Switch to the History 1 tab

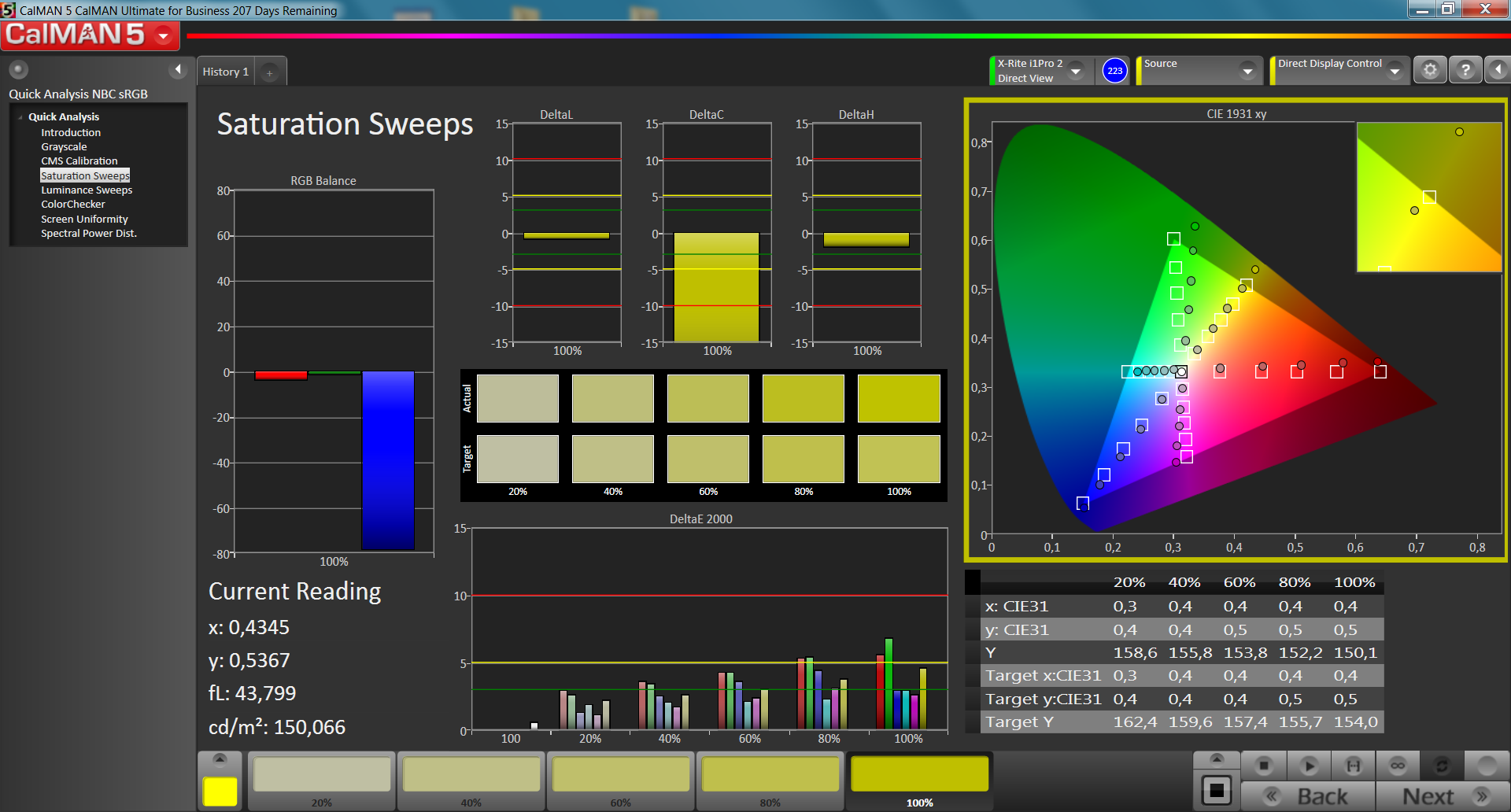point(226,72)
